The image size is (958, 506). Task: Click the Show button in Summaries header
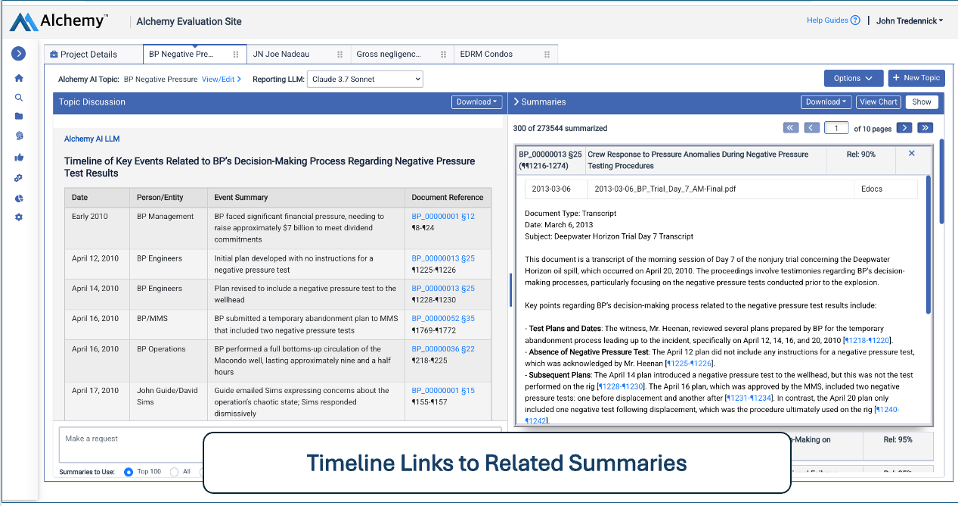(x=921, y=102)
